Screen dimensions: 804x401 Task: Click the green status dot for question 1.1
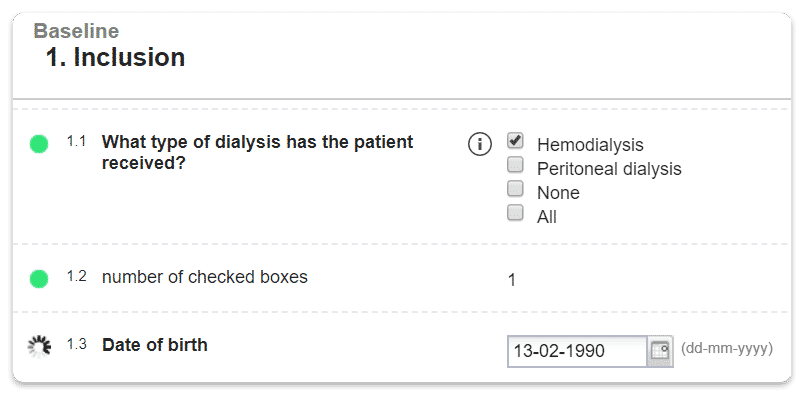[39, 144]
